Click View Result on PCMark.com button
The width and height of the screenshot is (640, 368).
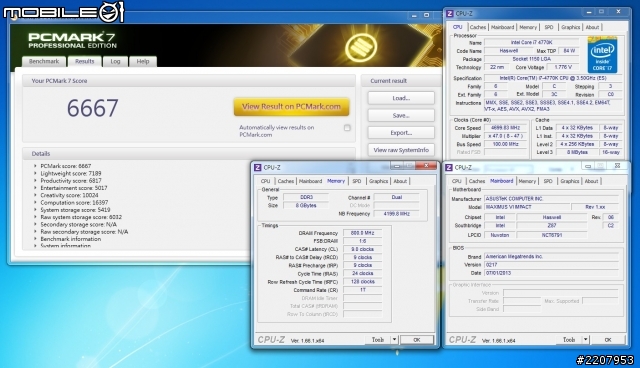click(291, 106)
